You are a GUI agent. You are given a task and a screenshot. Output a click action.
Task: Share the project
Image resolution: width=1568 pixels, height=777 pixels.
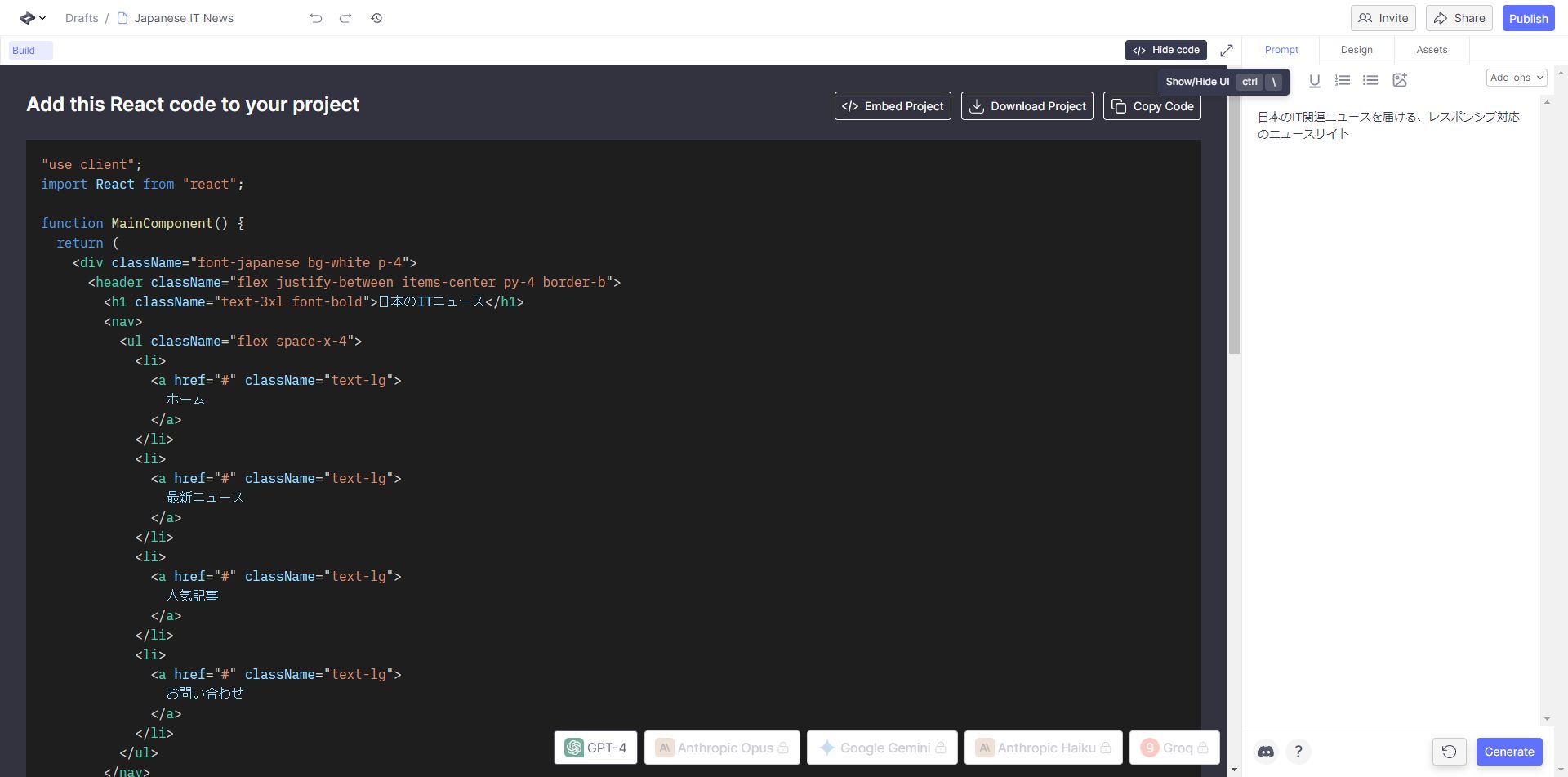[x=1459, y=18]
